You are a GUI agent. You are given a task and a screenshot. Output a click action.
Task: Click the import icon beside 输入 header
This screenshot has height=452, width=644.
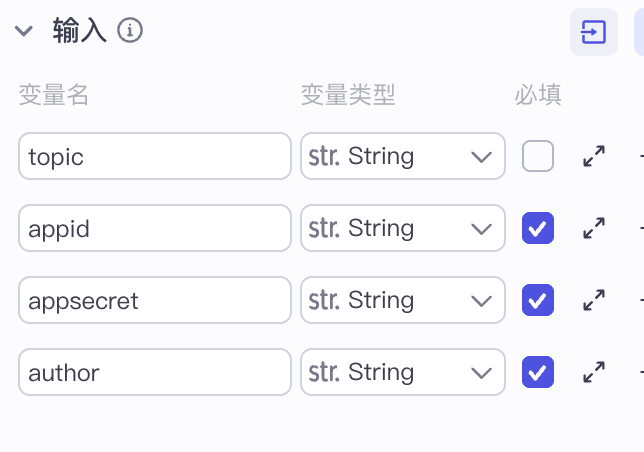pos(593,32)
